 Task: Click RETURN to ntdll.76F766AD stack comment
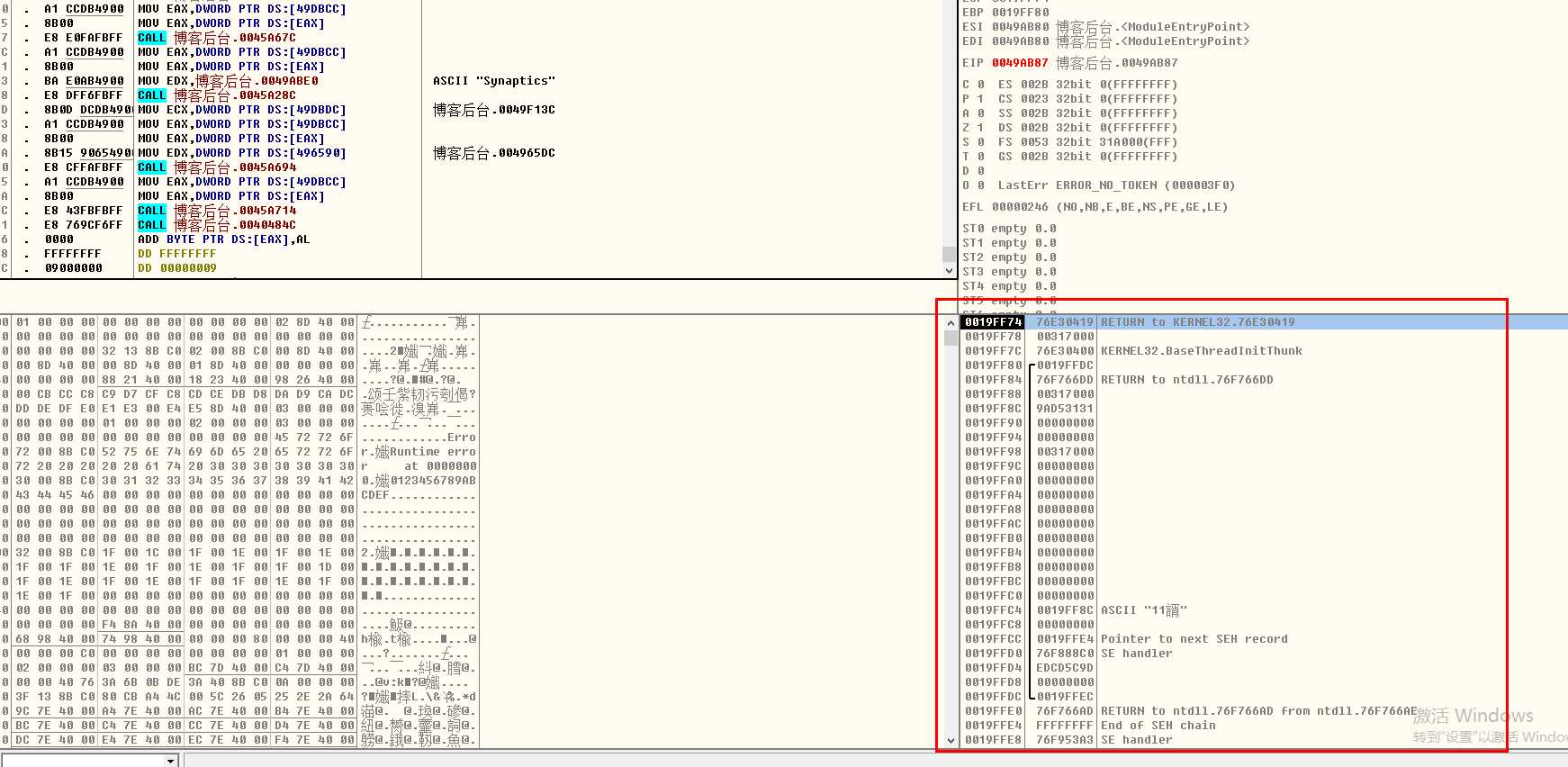[1258, 711]
